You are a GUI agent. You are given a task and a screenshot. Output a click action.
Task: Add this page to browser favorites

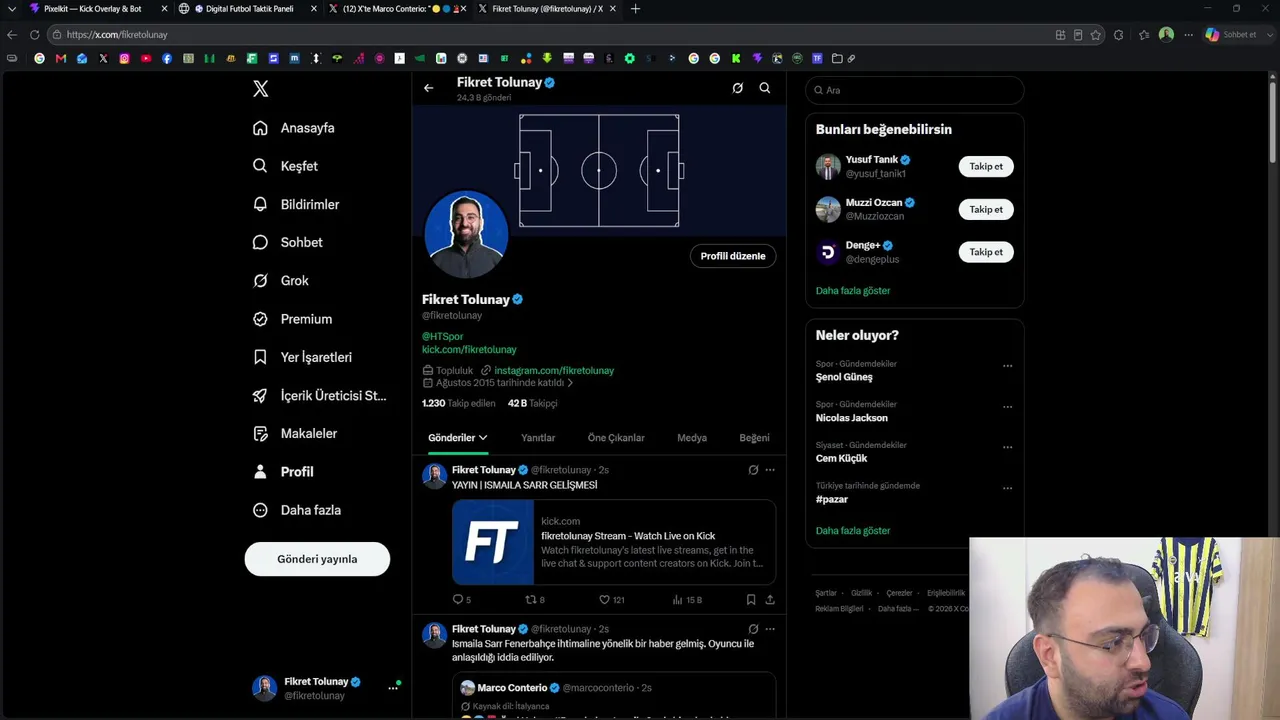(x=1096, y=35)
